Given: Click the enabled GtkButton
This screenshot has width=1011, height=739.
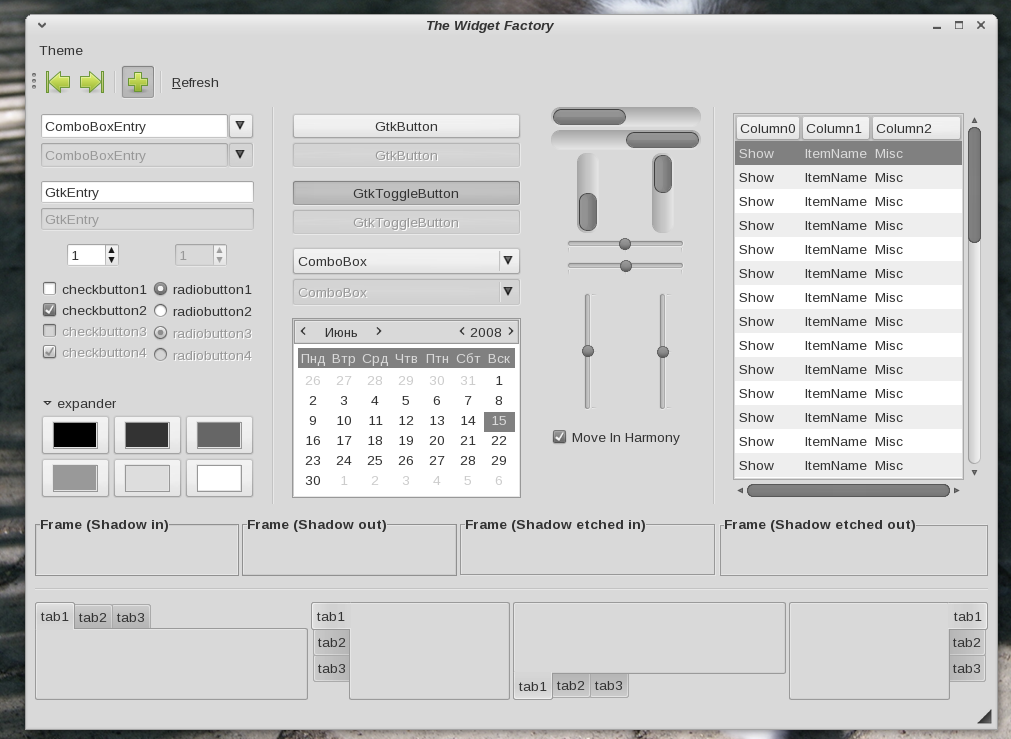Looking at the screenshot, I should point(406,126).
